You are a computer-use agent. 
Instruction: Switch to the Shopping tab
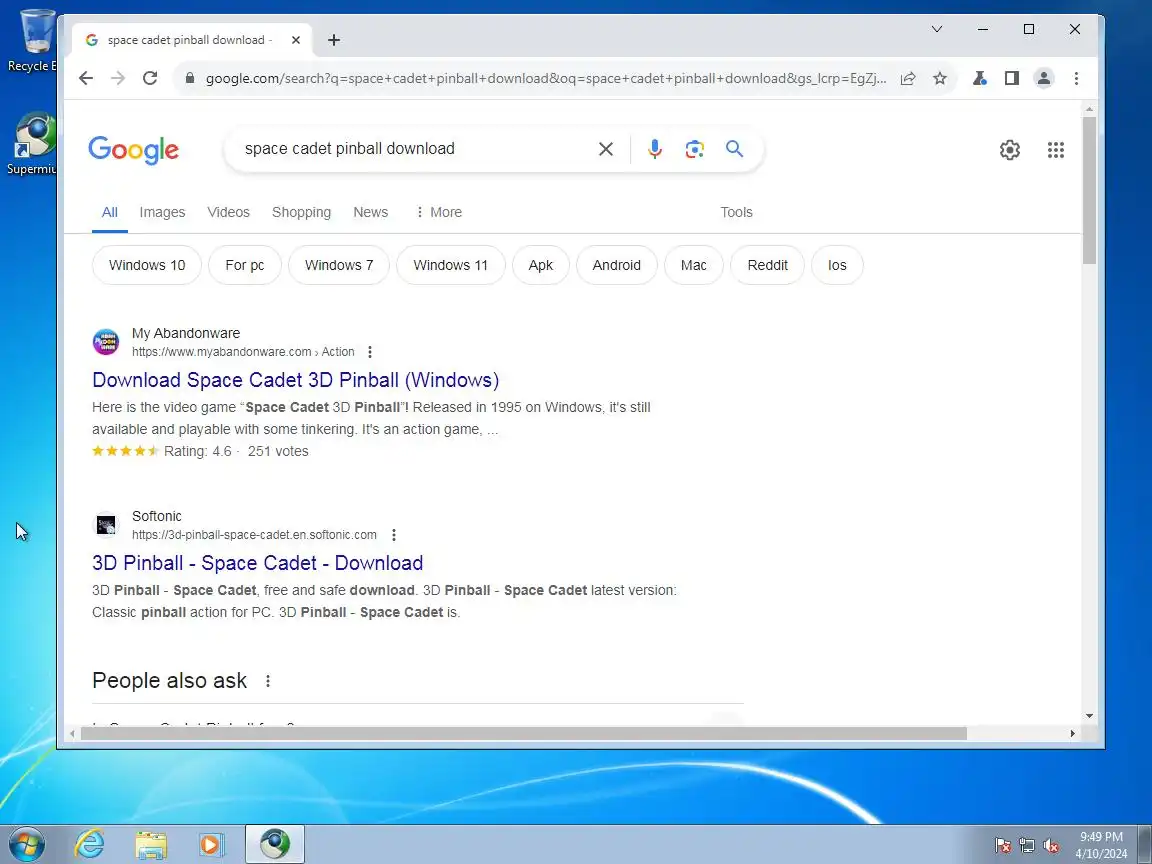301,212
